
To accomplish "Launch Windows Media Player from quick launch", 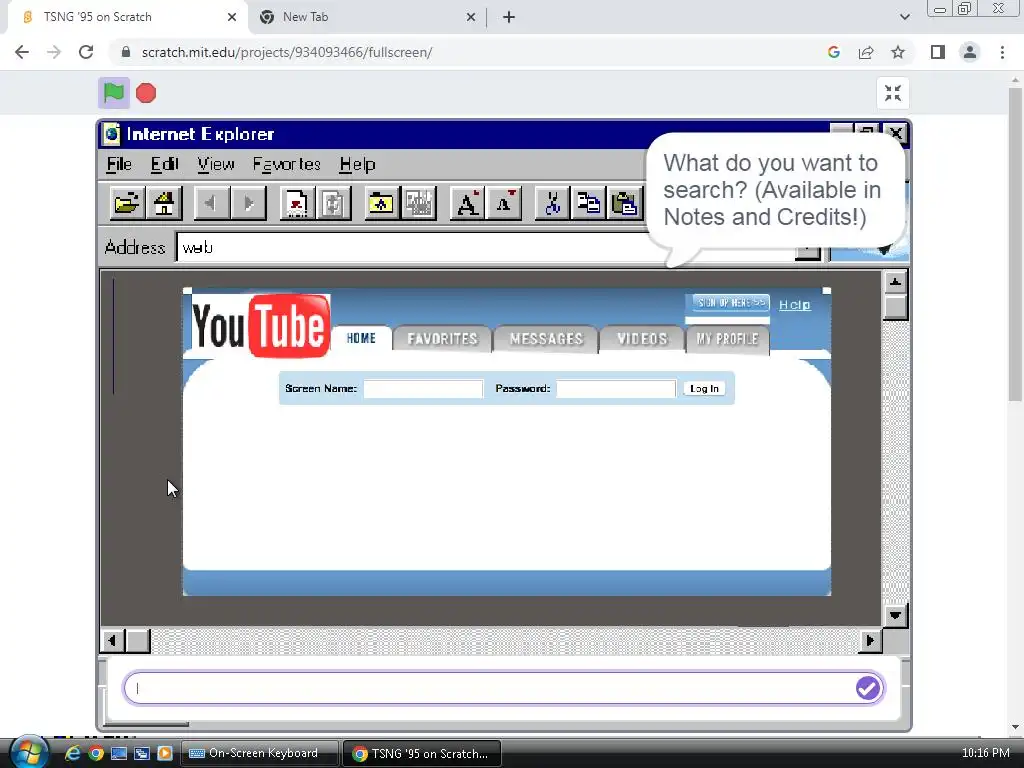I will (x=165, y=754).
